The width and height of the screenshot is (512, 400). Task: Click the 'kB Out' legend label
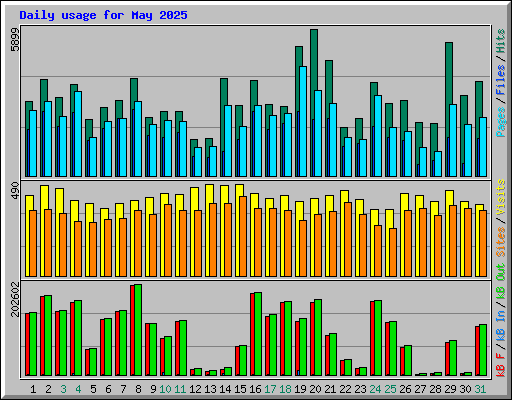(501, 281)
